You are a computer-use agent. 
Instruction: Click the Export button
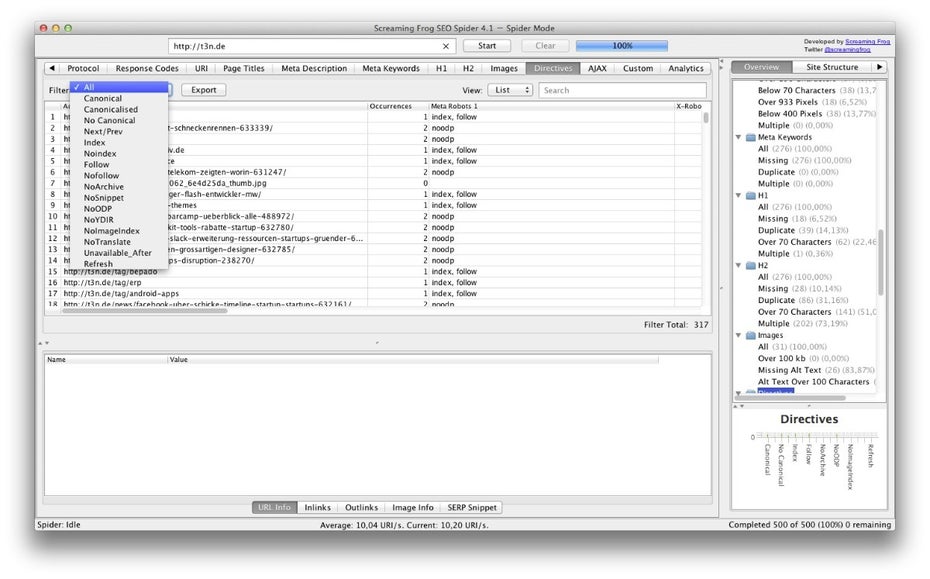pyautogui.click(x=203, y=90)
